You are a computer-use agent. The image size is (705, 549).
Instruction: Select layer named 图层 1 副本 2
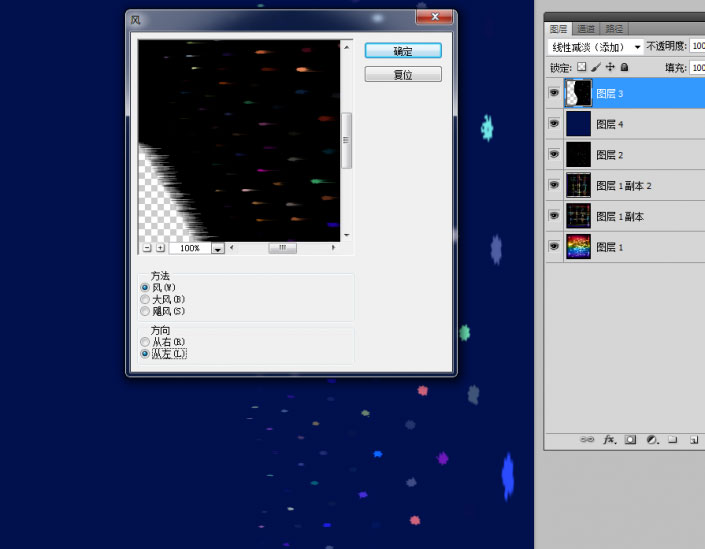(624, 186)
